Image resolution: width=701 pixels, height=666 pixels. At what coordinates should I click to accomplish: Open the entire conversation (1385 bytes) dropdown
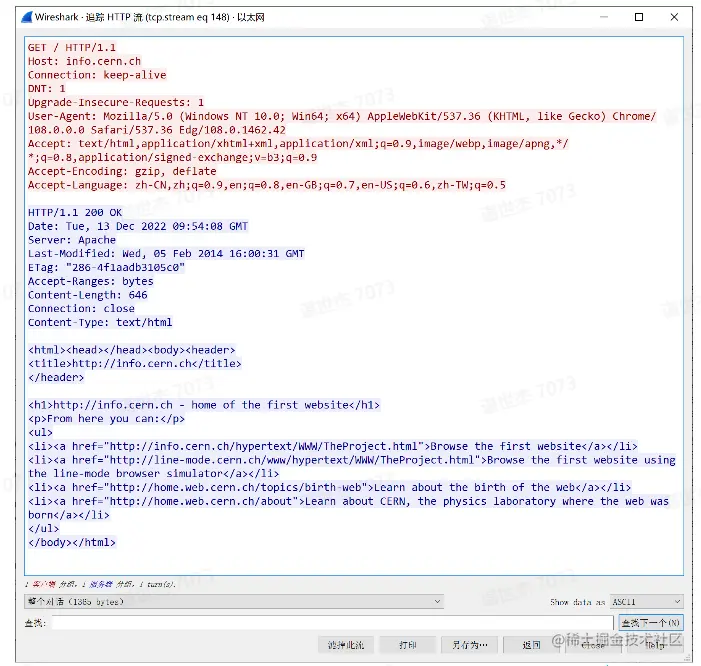coord(234,602)
